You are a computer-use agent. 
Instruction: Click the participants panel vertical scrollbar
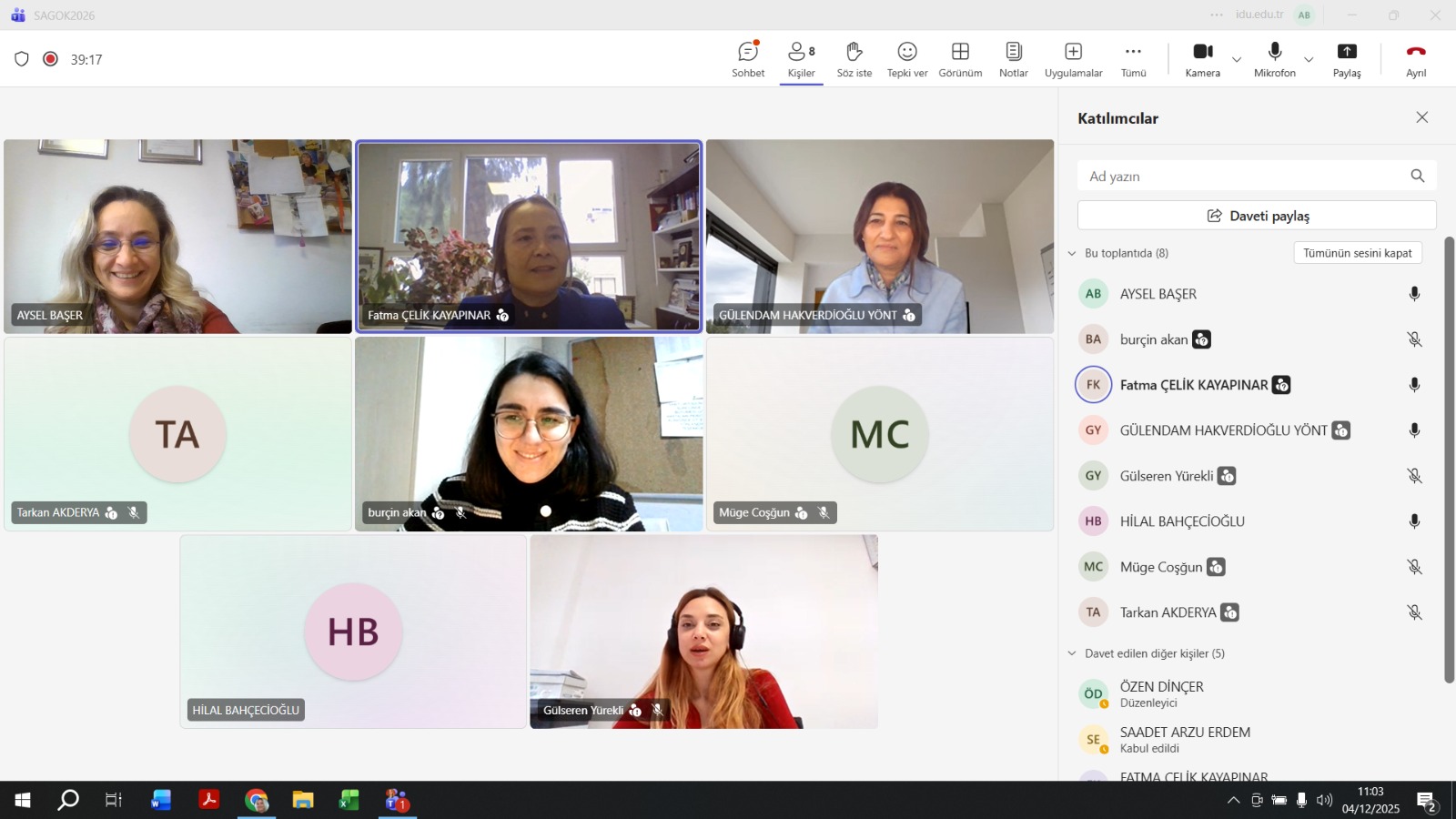pos(1449,455)
